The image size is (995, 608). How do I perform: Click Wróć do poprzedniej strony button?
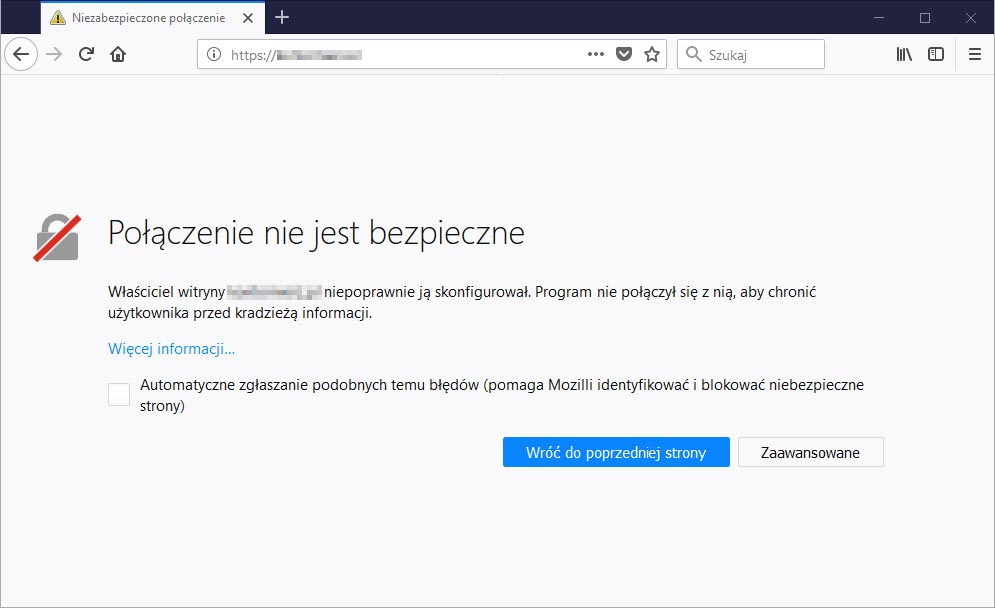tap(616, 452)
